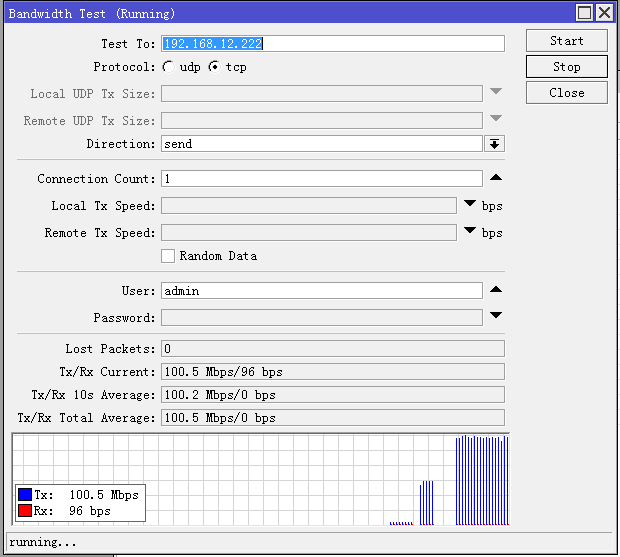Maximize the Bandwidth Test window
This screenshot has height=557, width=620.
pos(585,13)
